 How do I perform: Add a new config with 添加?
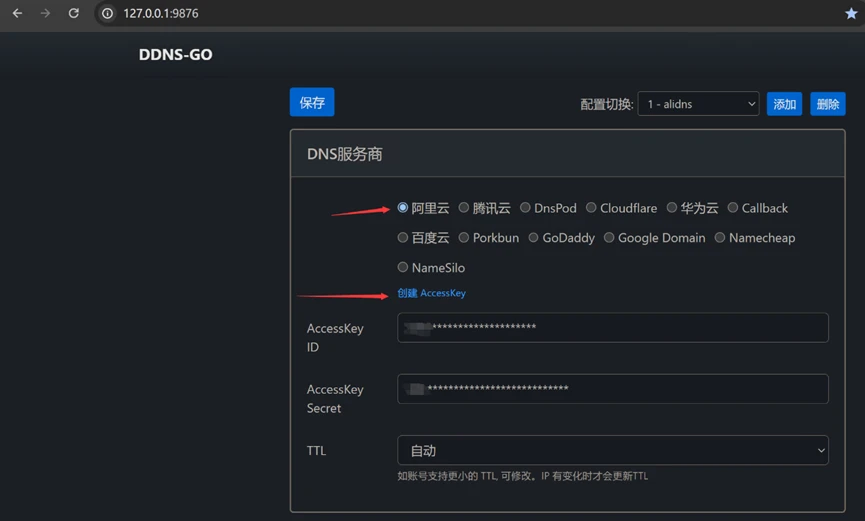click(784, 104)
